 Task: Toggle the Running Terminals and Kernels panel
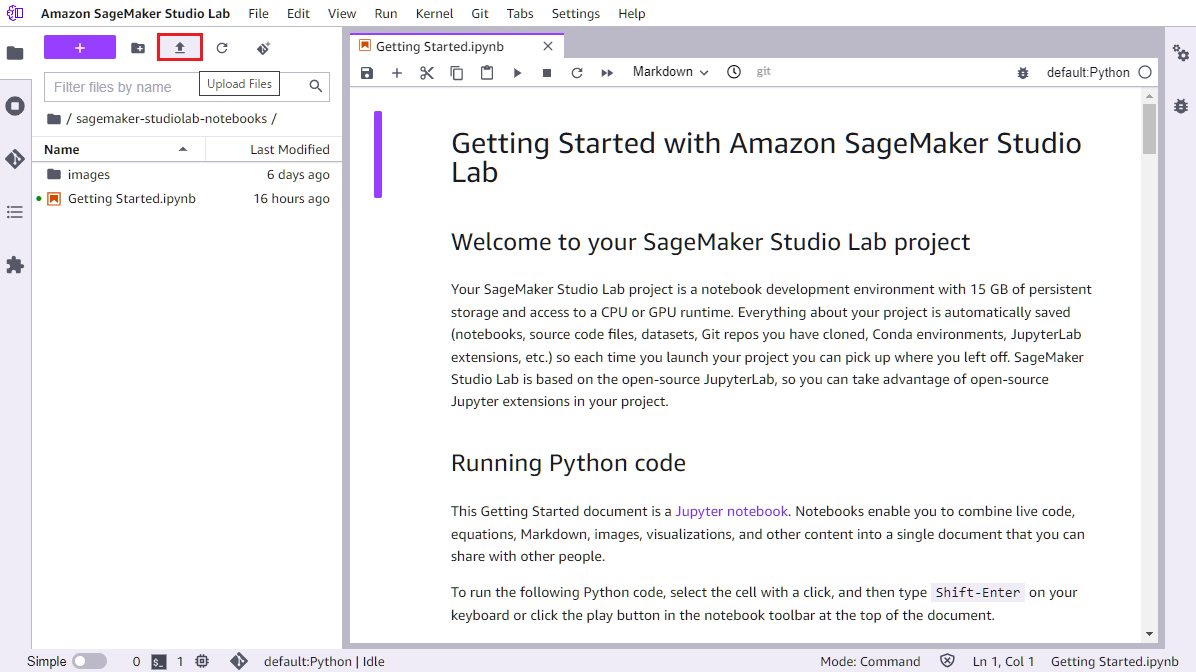tap(15, 106)
